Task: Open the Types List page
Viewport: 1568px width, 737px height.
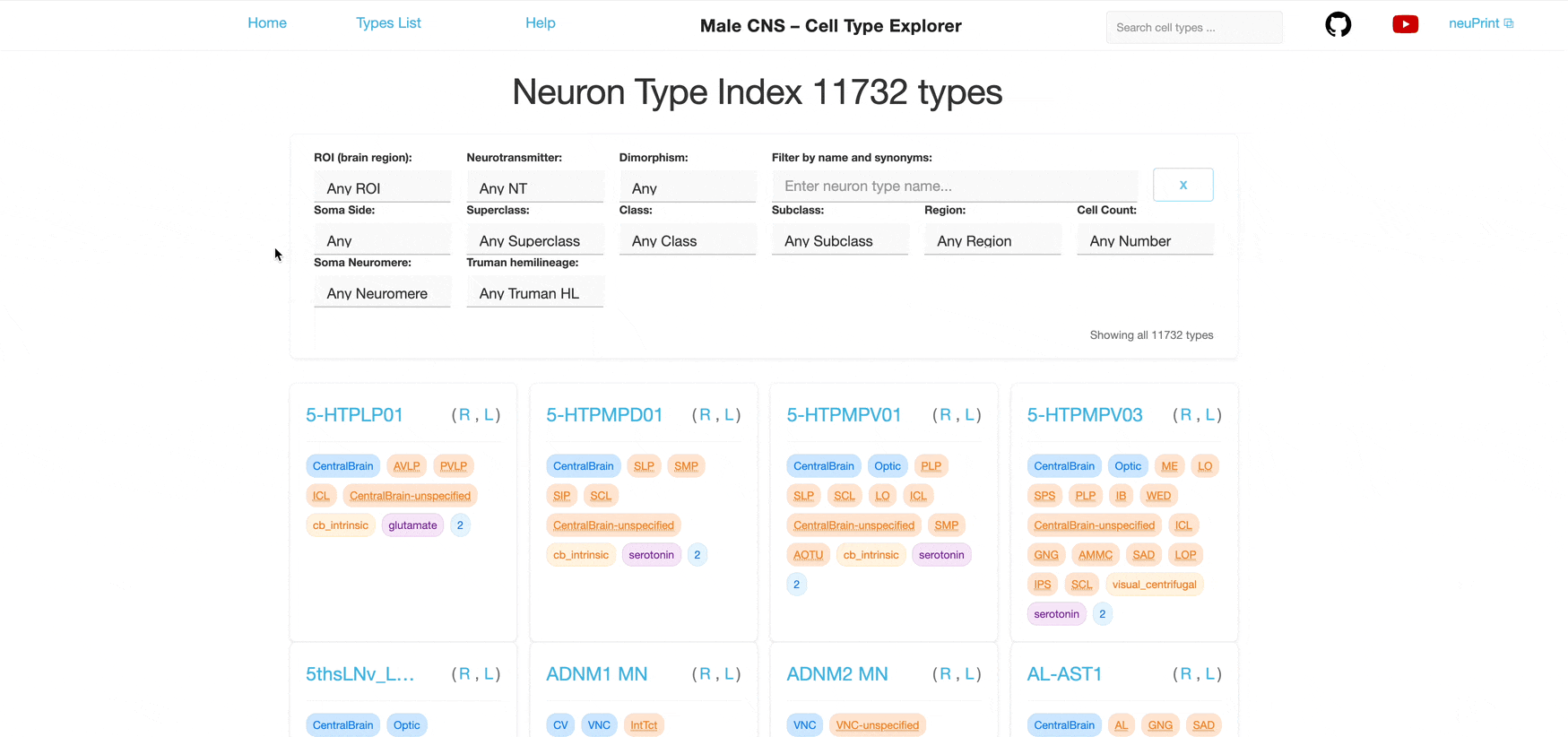Action: pos(388,23)
